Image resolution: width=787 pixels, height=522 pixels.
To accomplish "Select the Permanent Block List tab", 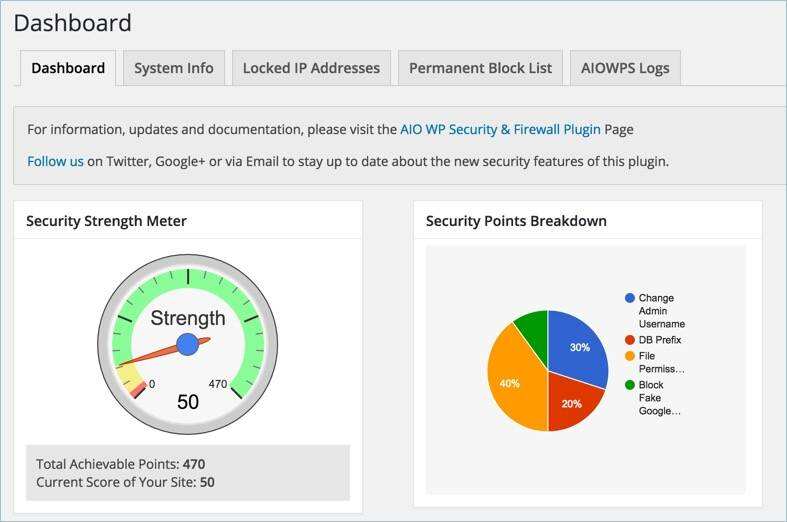I will pos(480,68).
